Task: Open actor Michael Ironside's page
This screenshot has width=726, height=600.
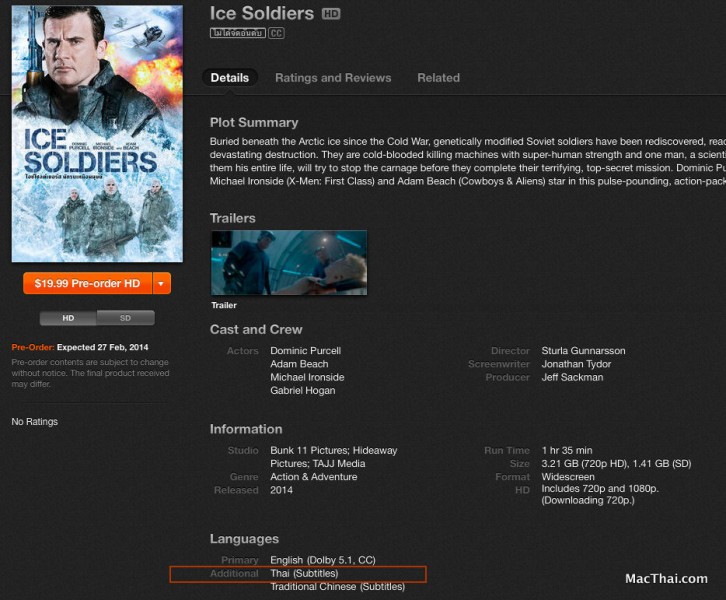Action: [x=307, y=377]
